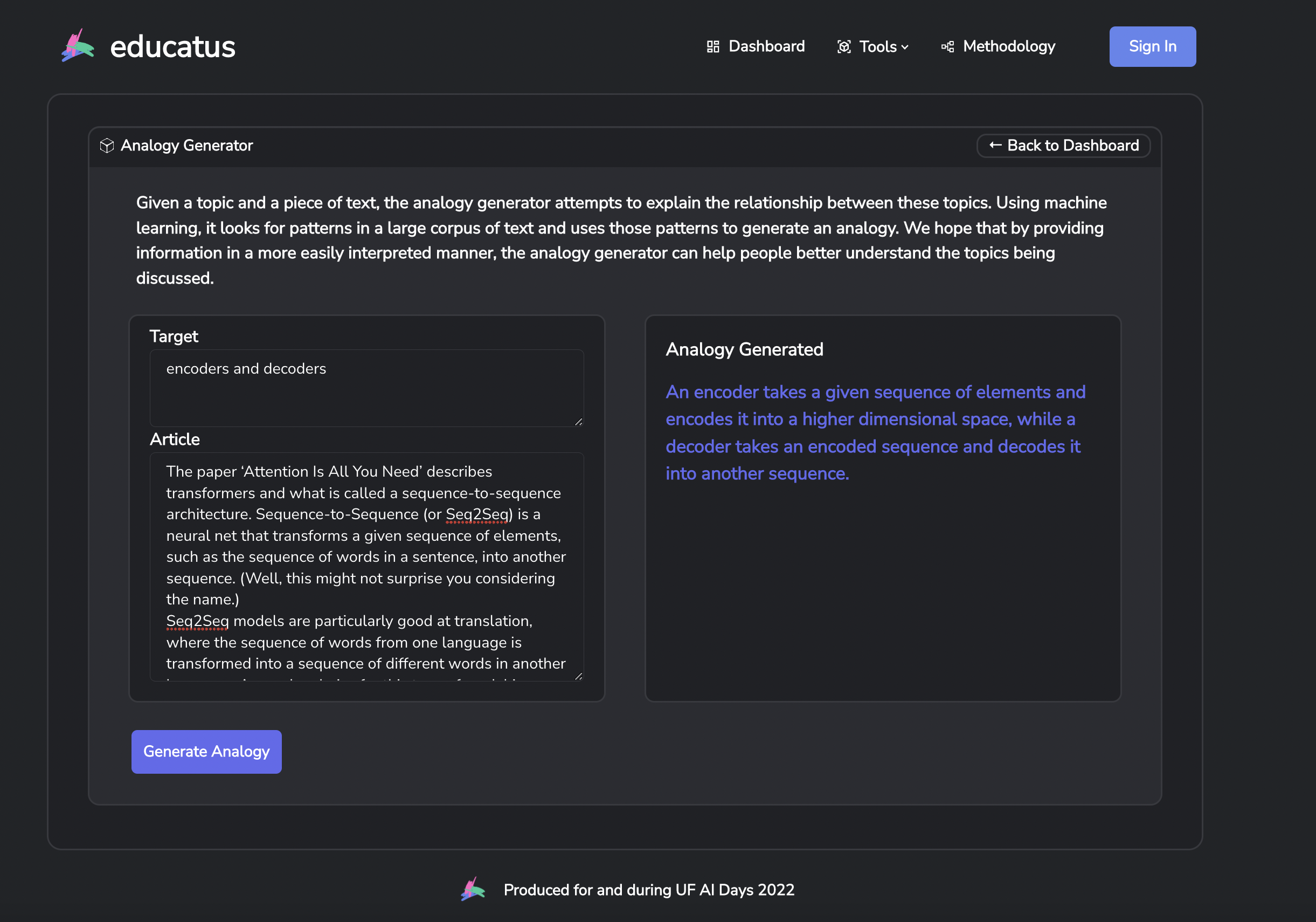Click the Analogy Generator cube icon
Viewport: 1316px width, 922px height.
[107, 146]
